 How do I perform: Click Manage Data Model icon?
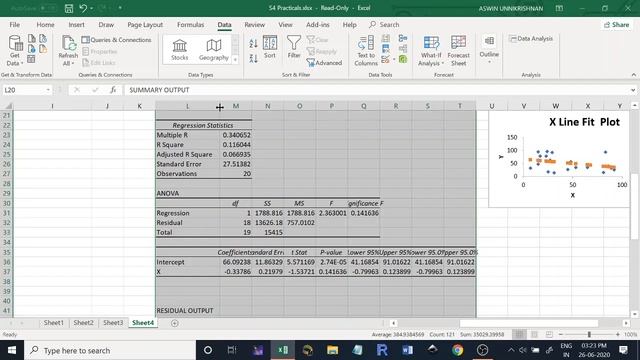tap(403, 60)
